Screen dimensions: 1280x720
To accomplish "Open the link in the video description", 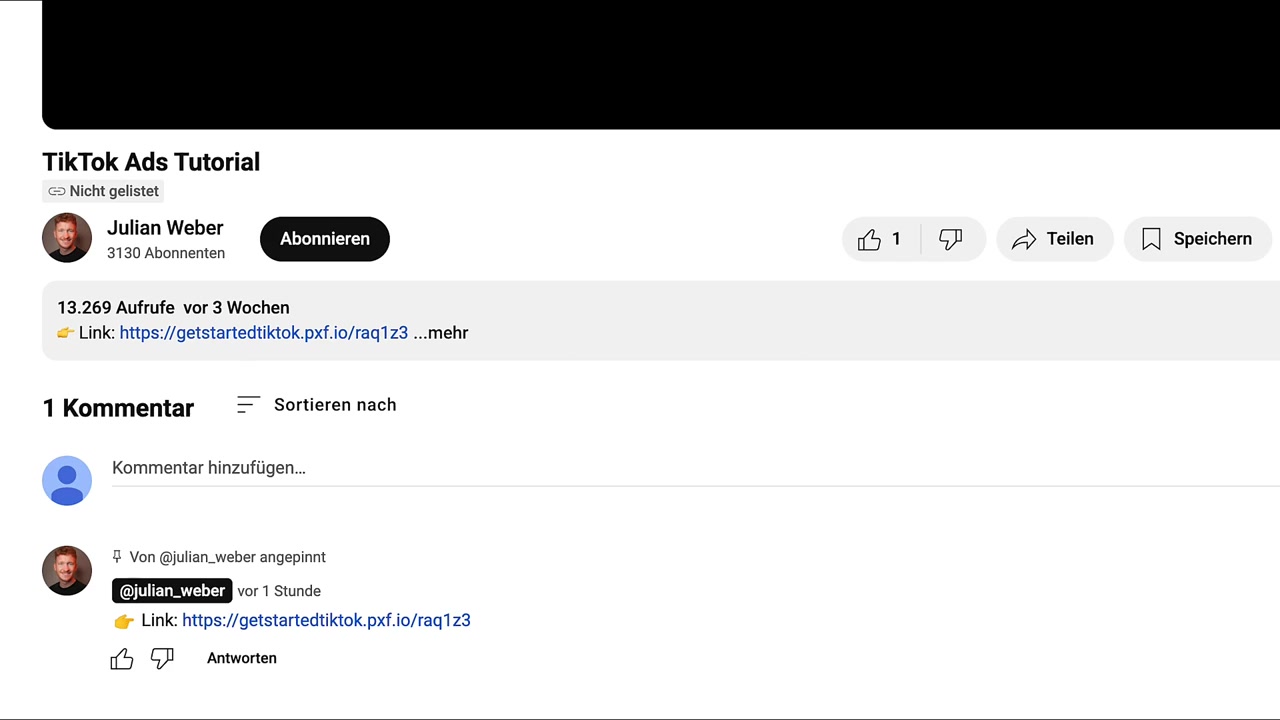I will click(x=263, y=333).
